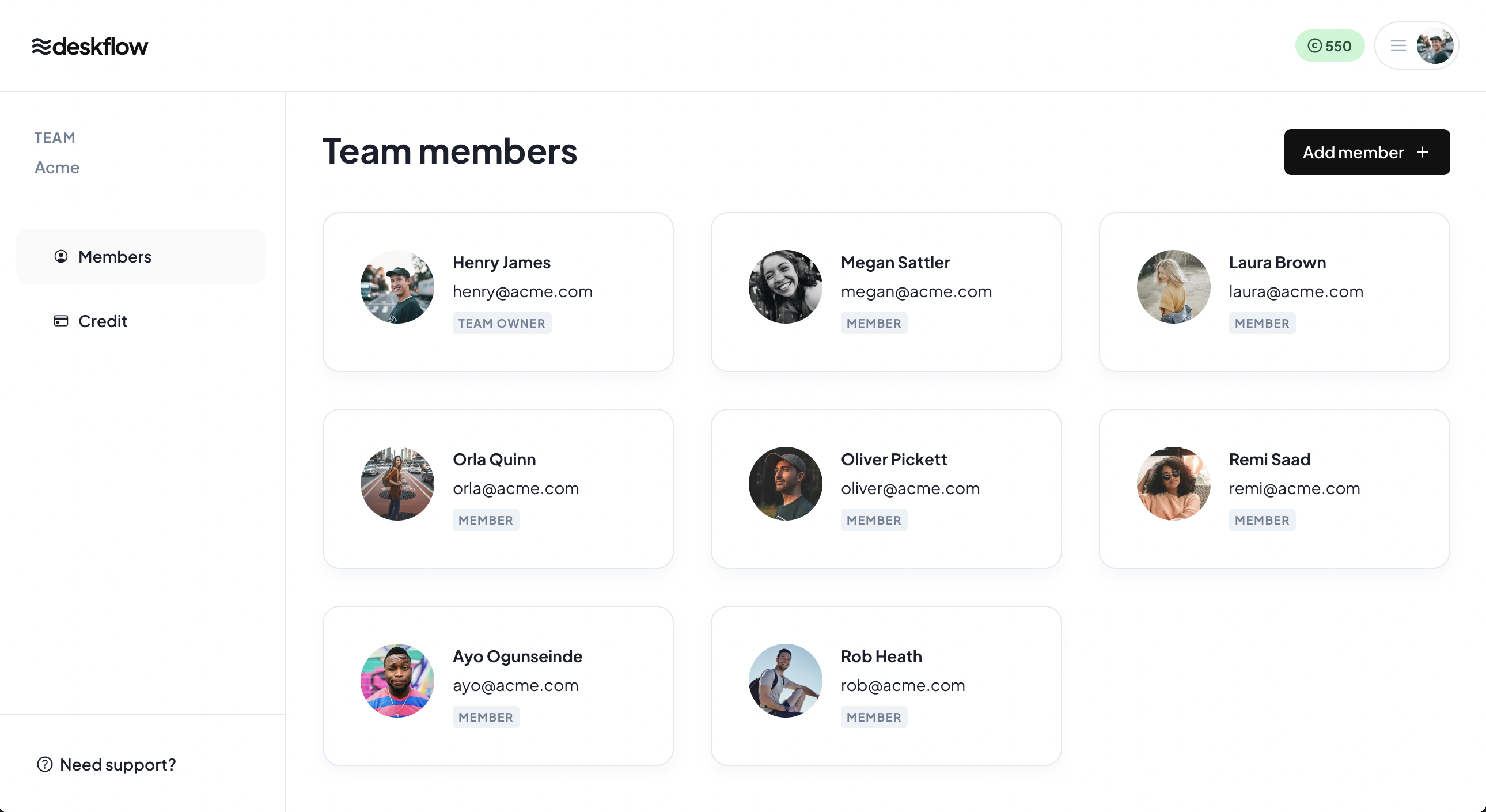Click remi@acme.com email address

(x=1294, y=488)
